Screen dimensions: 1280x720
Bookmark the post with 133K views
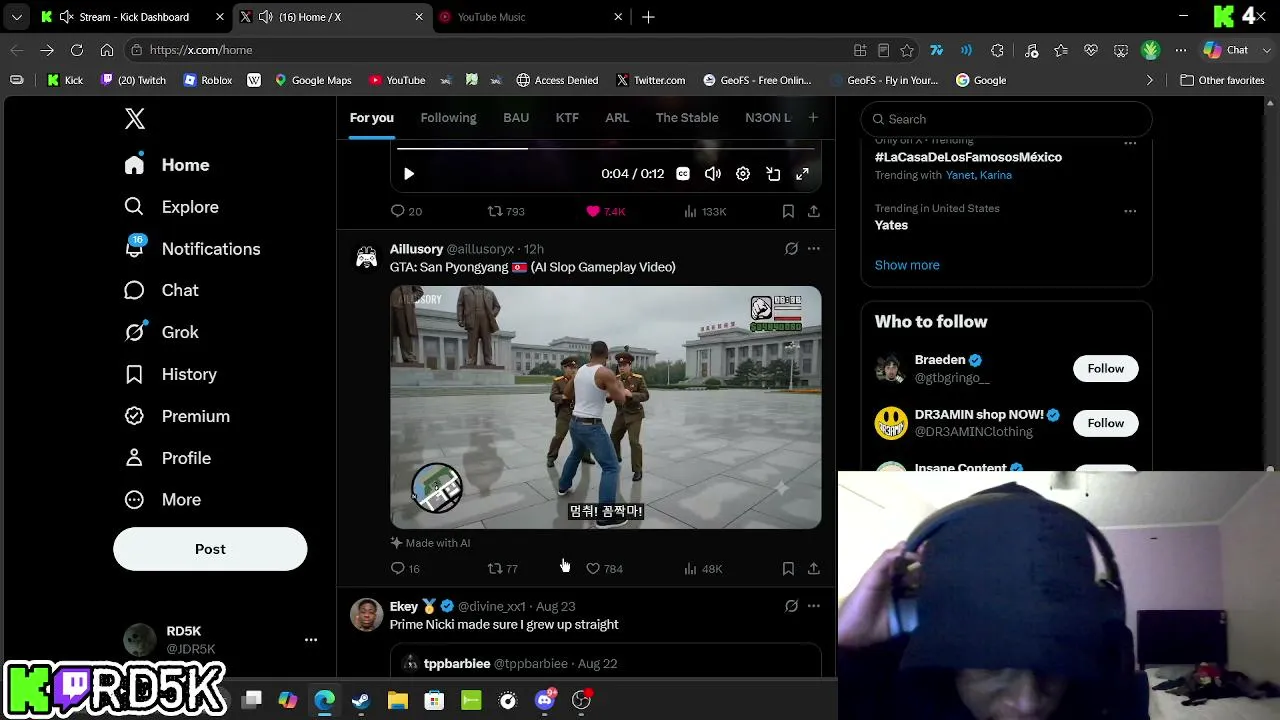(788, 211)
